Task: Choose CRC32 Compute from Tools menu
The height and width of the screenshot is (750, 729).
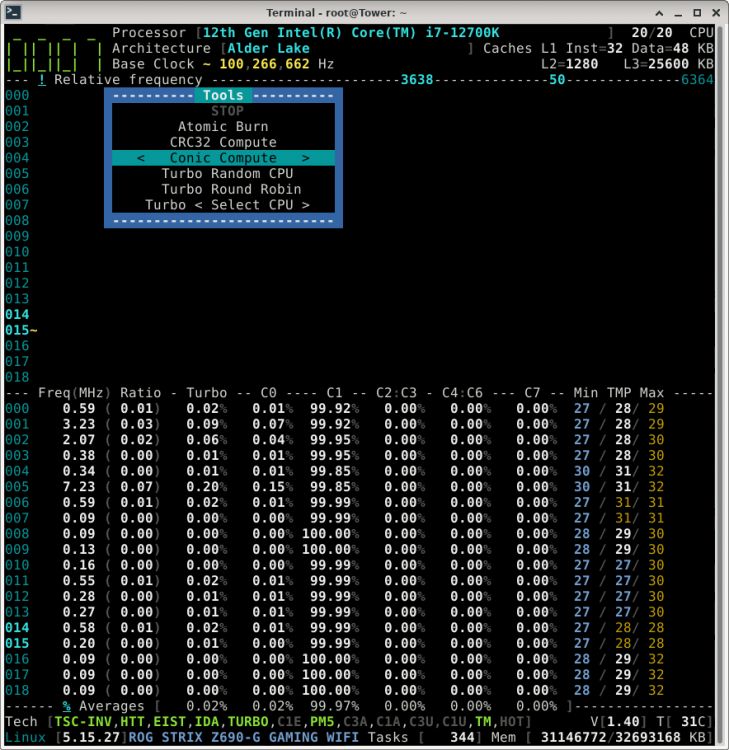Action: [223, 143]
